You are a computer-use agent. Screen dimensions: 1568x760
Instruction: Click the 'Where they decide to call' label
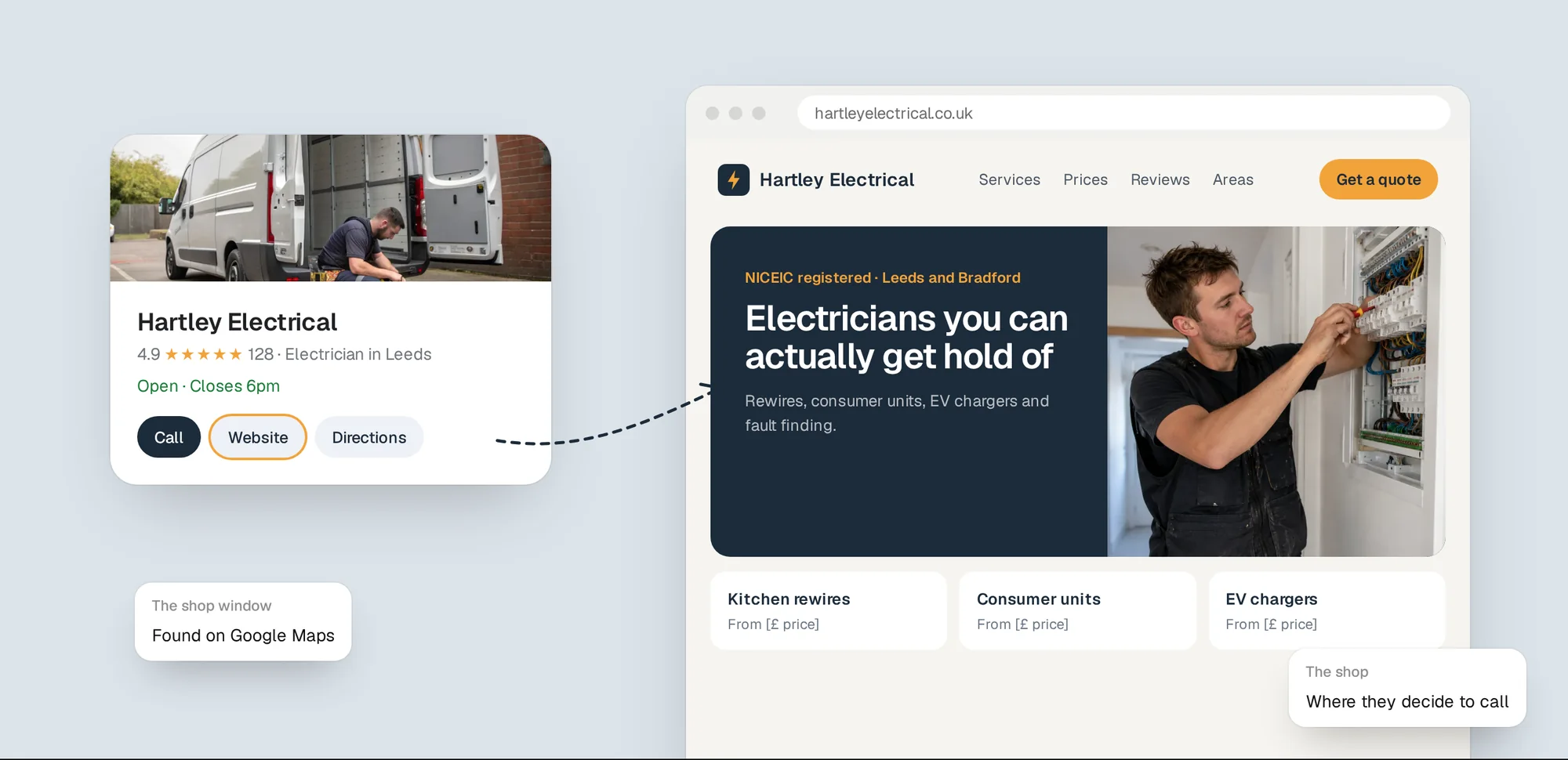[x=1407, y=701]
